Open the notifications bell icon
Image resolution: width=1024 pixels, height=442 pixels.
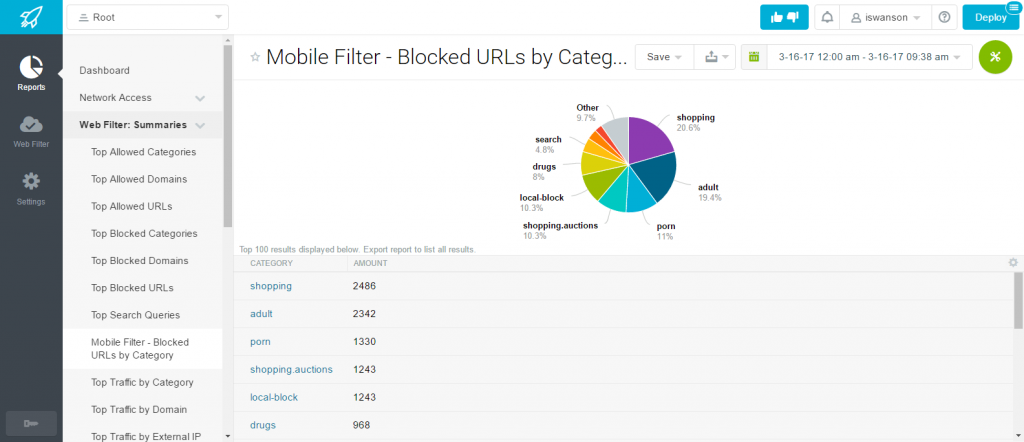(x=827, y=18)
